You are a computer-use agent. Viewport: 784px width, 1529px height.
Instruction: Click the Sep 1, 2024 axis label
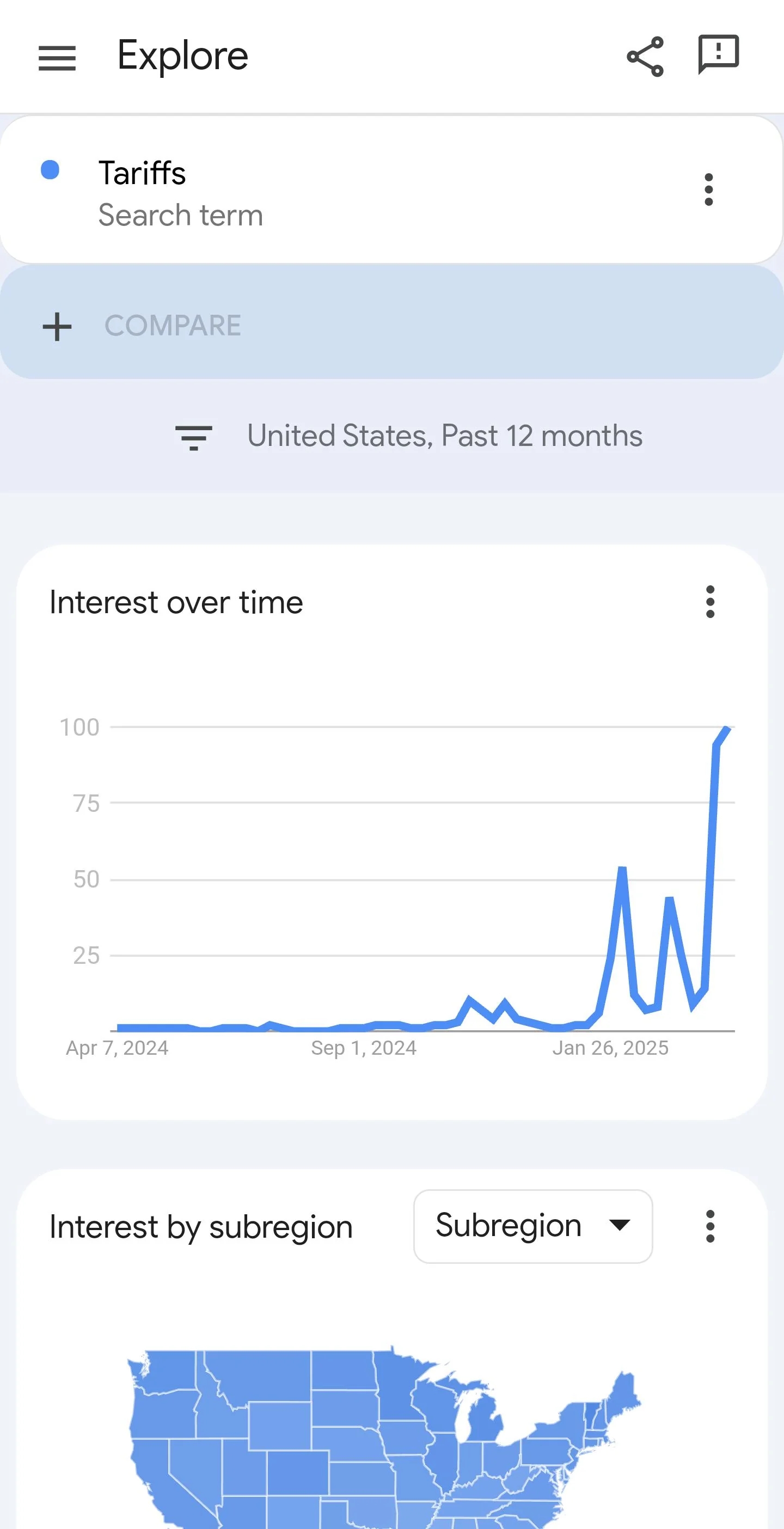coord(363,1048)
